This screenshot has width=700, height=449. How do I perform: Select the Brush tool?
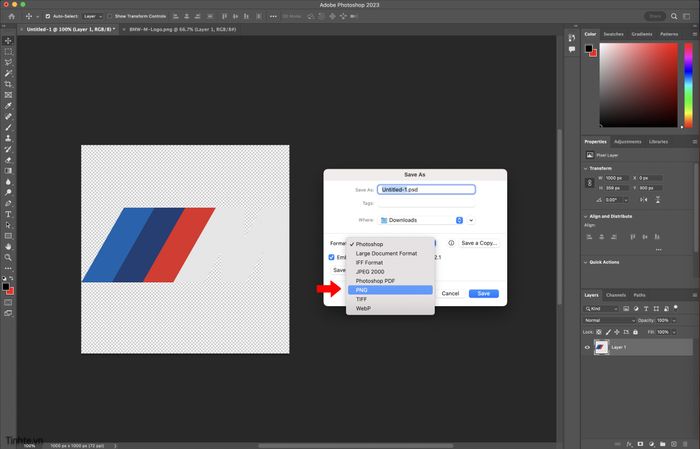tap(8, 127)
